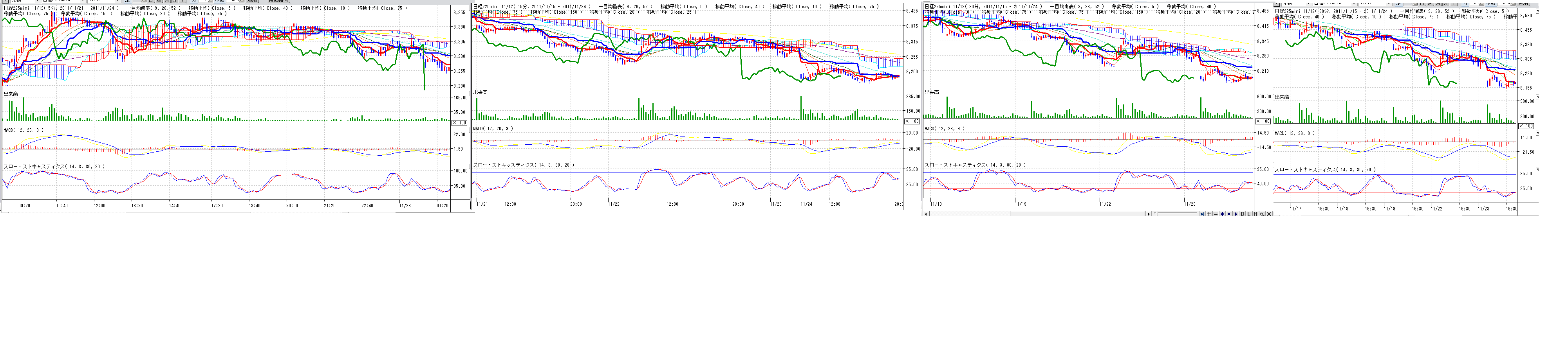Click the minus zoom-out icon
The width and height of the screenshot is (1568, 352).
click(x=1216, y=214)
